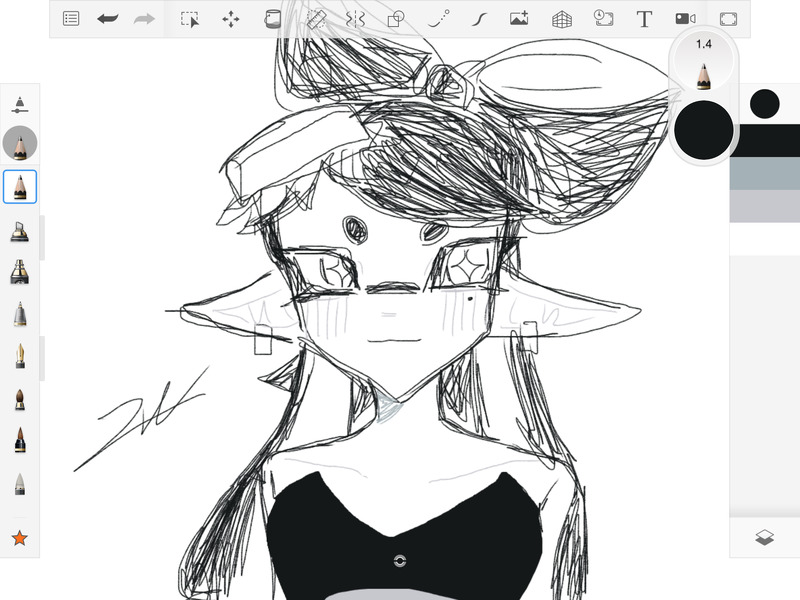
Task: Pick the light gray color swatch
Action: (765, 206)
